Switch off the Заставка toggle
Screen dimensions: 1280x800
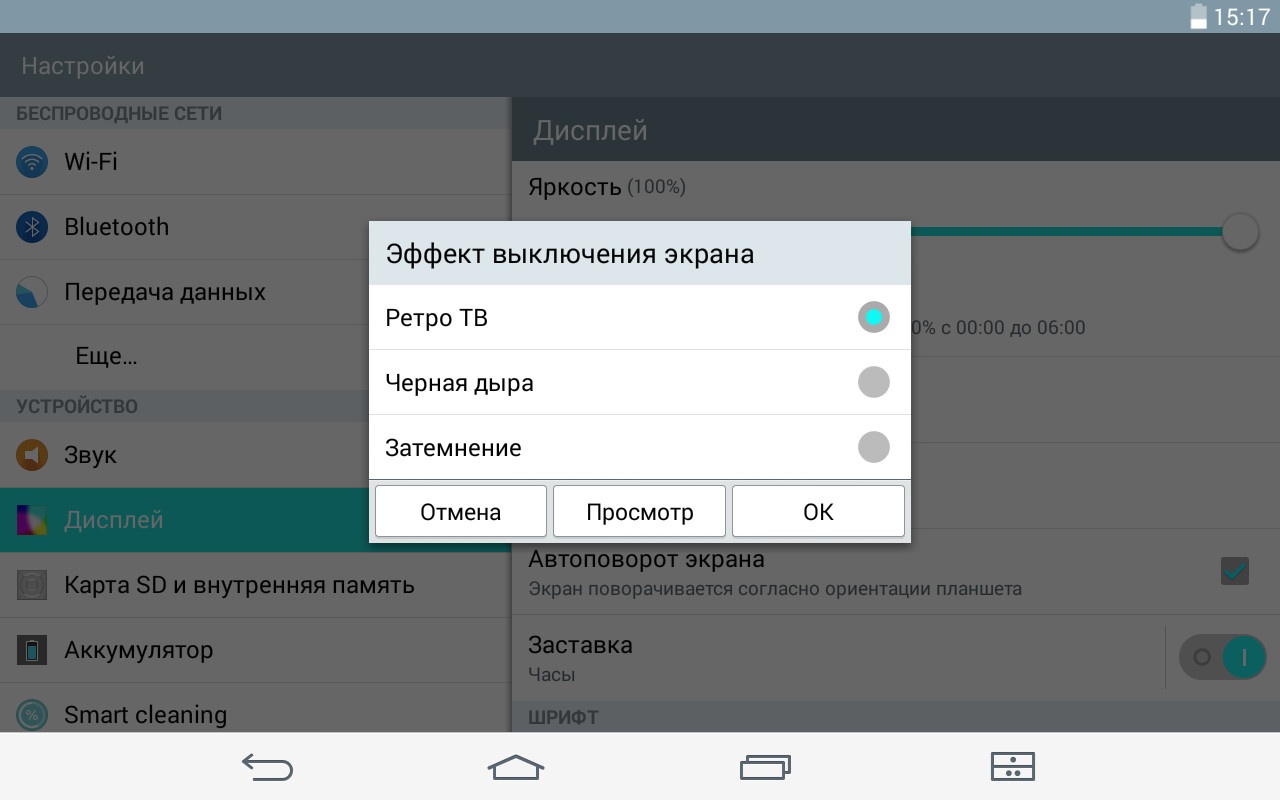coord(1222,657)
